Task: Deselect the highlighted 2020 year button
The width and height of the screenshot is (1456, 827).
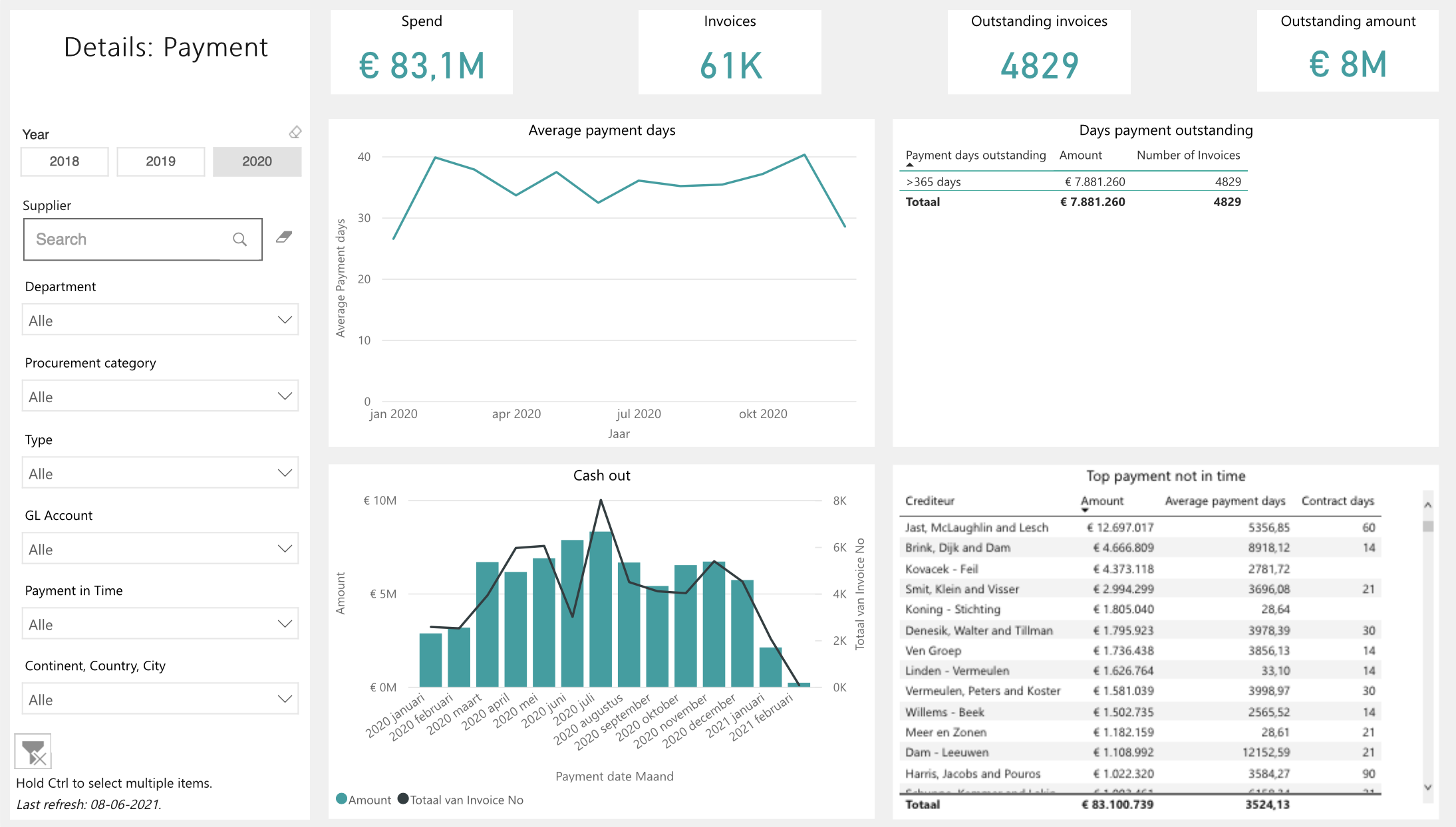Action: 257,161
